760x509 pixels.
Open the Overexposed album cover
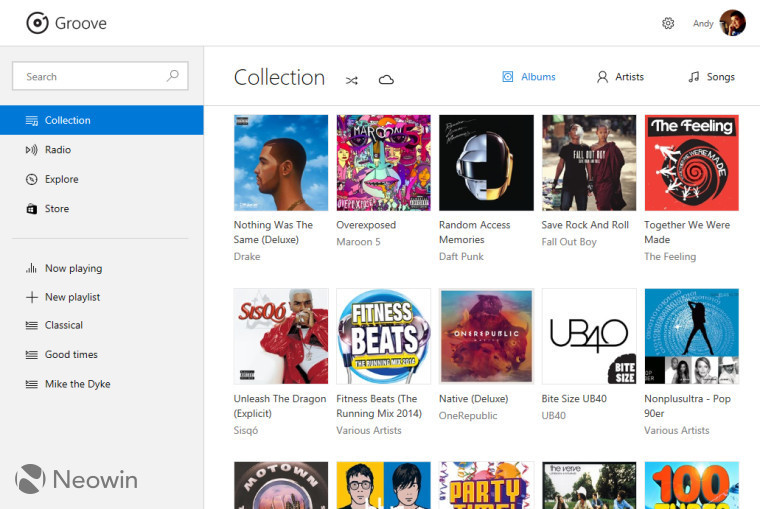383,162
